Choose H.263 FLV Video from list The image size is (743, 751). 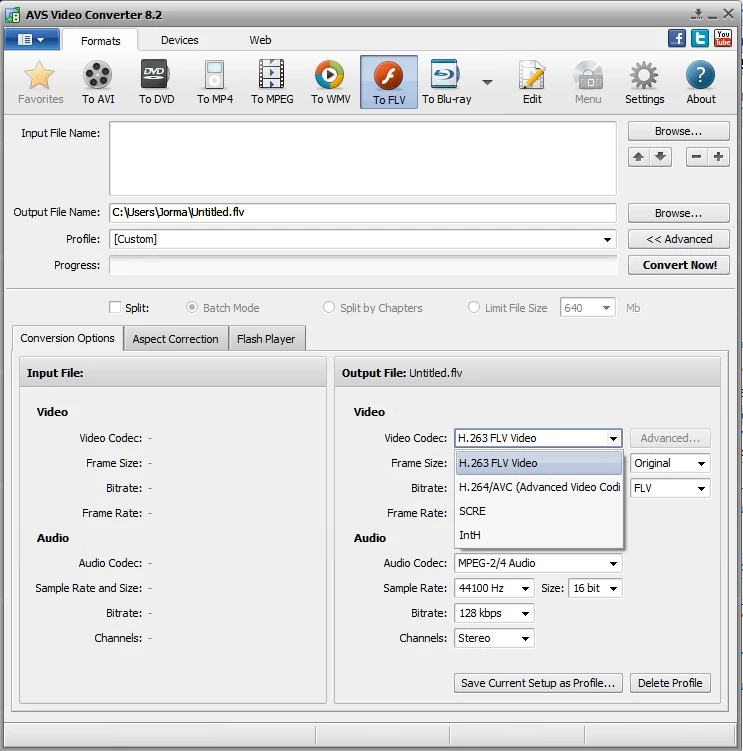pos(539,463)
